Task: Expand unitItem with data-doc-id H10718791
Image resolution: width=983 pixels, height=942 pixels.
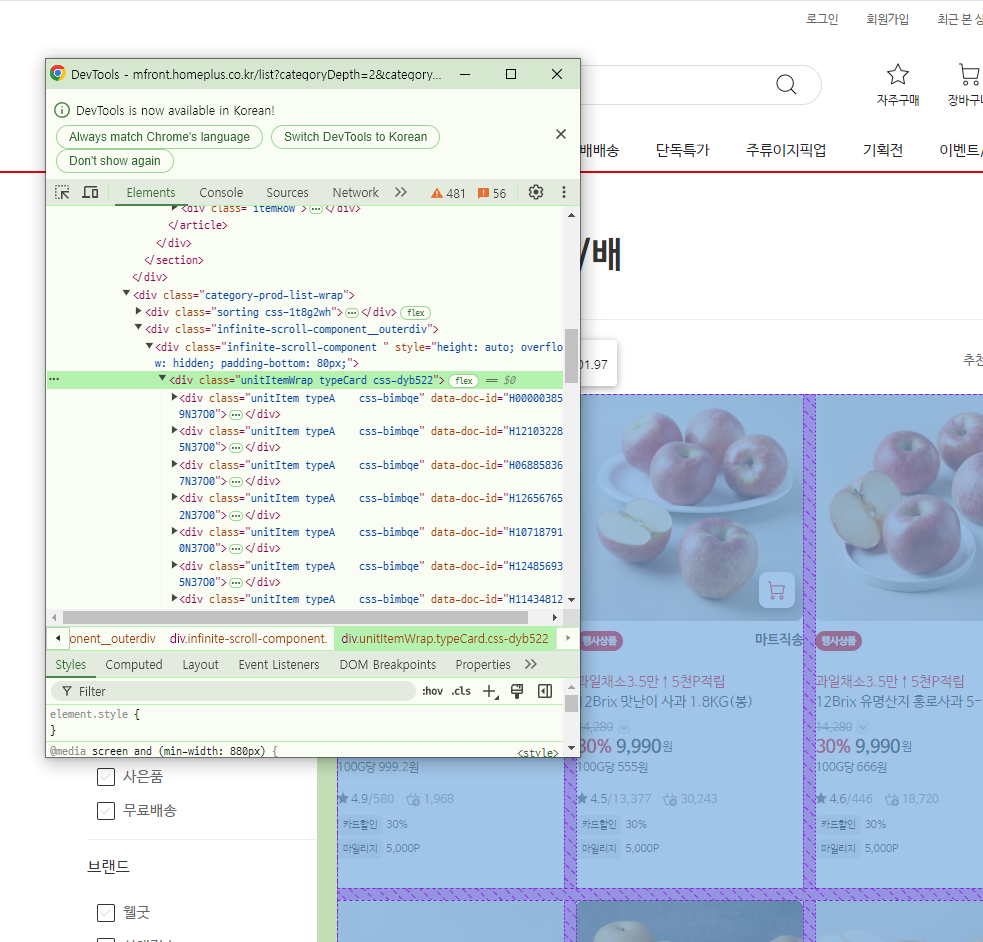Action: coord(175,531)
